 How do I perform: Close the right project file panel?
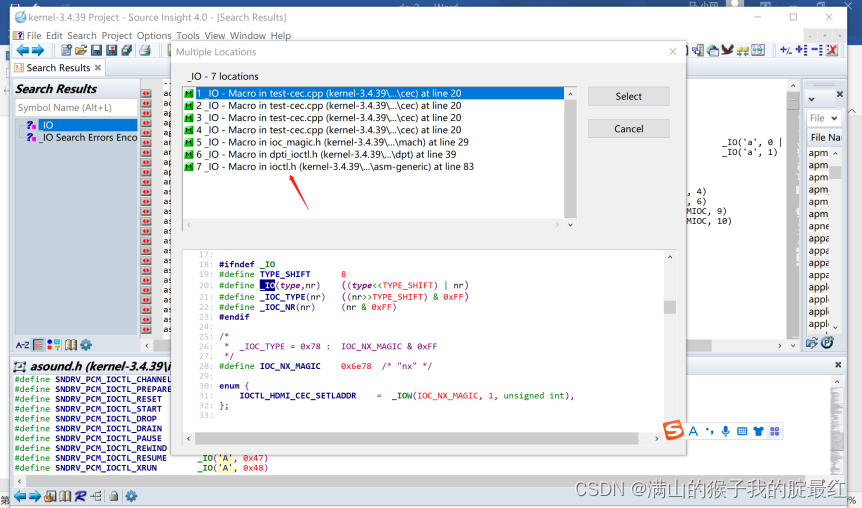(x=839, y=95)
